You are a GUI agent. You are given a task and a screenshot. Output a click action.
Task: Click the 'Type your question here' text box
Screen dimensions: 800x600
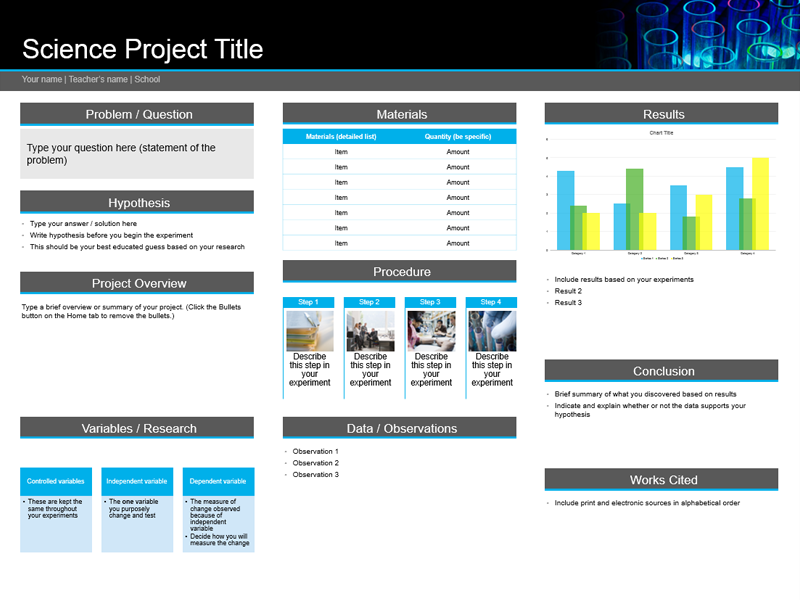137,154
